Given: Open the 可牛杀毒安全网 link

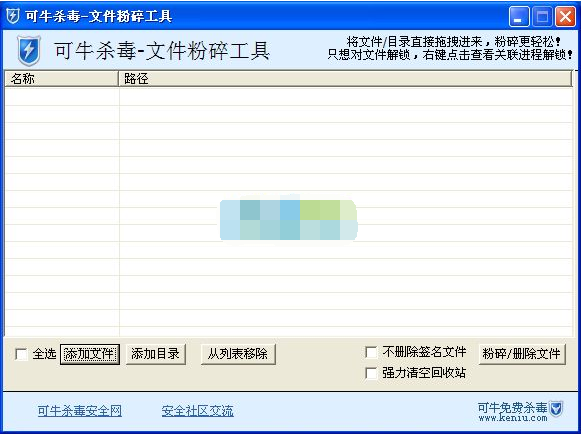Looking at the screenshot, I should click(x=80, y=410).
